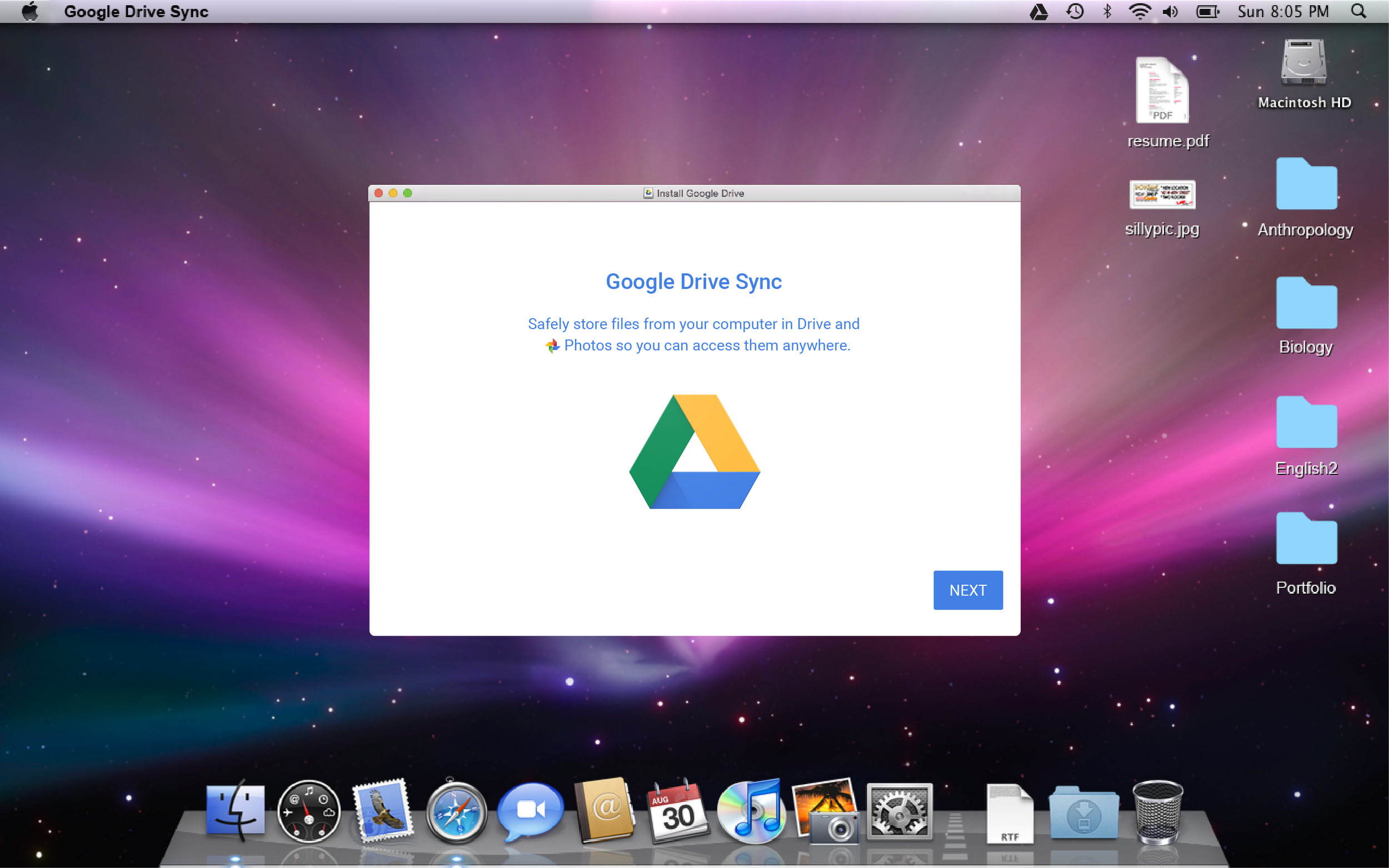1389x868 pixels.
Task: Open Google Drive Sync application menu
Action: pyautogui.click(x=136, y=12)
